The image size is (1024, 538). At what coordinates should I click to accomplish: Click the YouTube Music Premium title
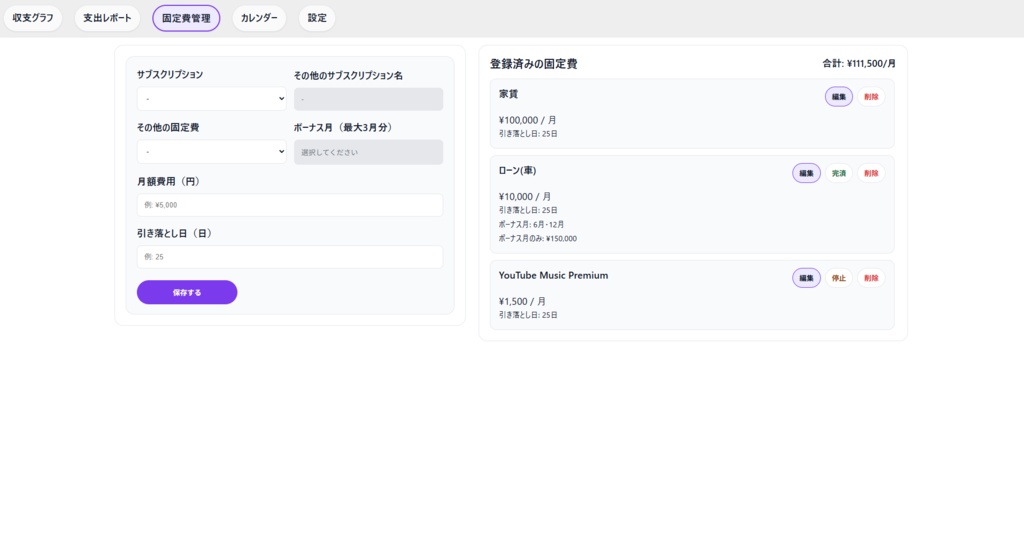pos(553,276)
